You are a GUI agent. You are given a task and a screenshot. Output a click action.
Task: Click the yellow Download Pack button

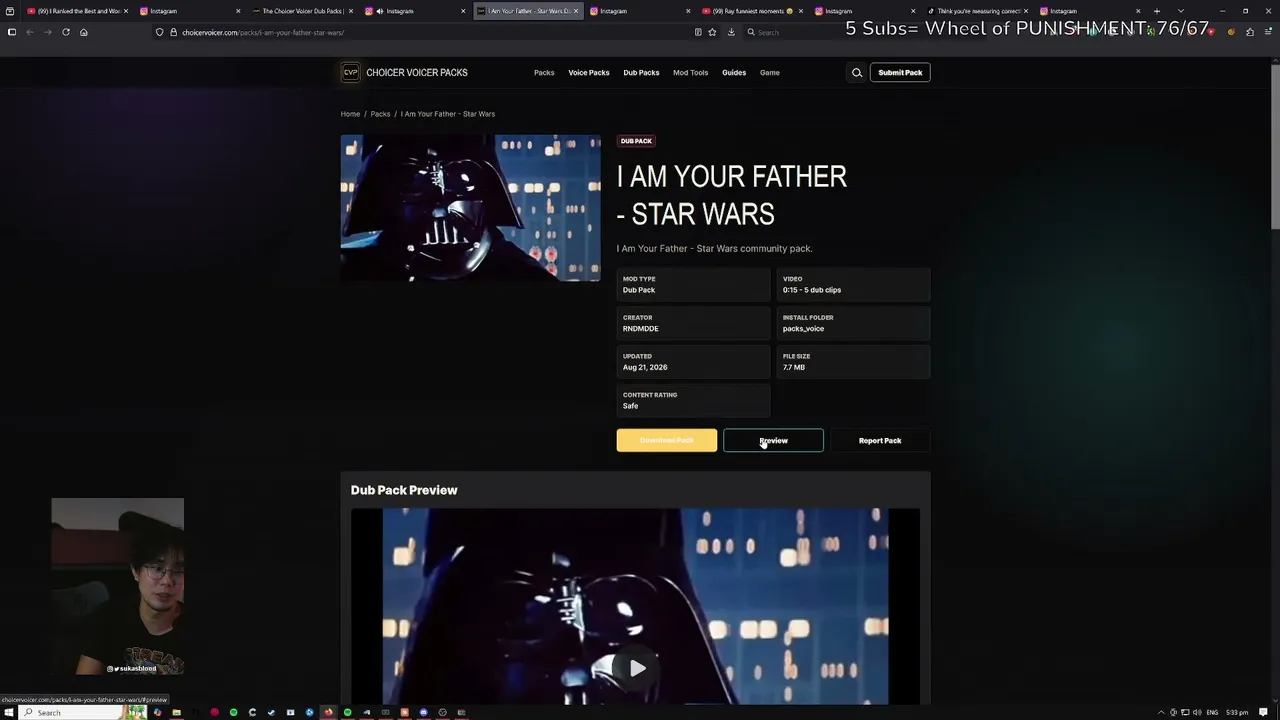pyautogui.click(x=667, y=440)
